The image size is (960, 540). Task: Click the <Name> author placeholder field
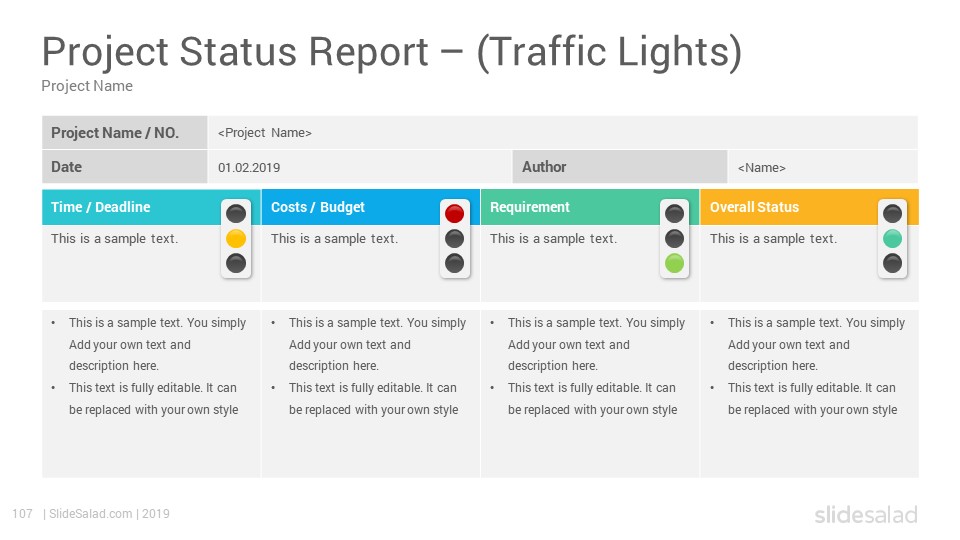pos(823,167)
